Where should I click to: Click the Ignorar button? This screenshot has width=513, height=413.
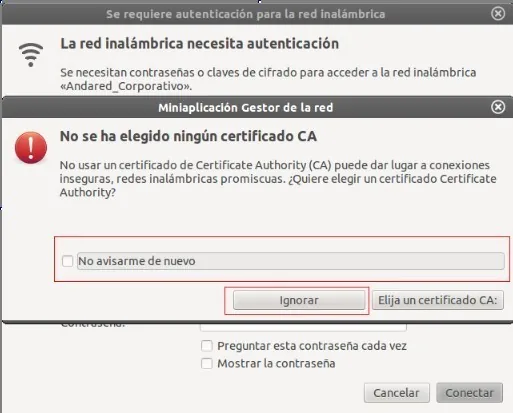[x=299, y=300]
